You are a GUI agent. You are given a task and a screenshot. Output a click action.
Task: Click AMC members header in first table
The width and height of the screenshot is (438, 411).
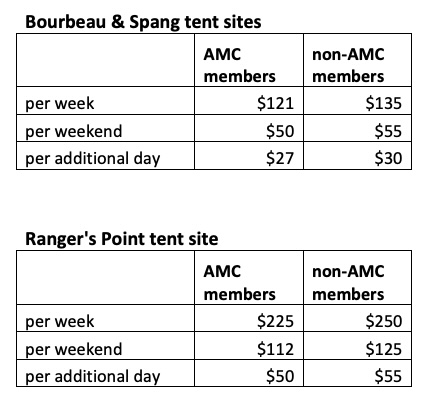[x=239, y=65]
